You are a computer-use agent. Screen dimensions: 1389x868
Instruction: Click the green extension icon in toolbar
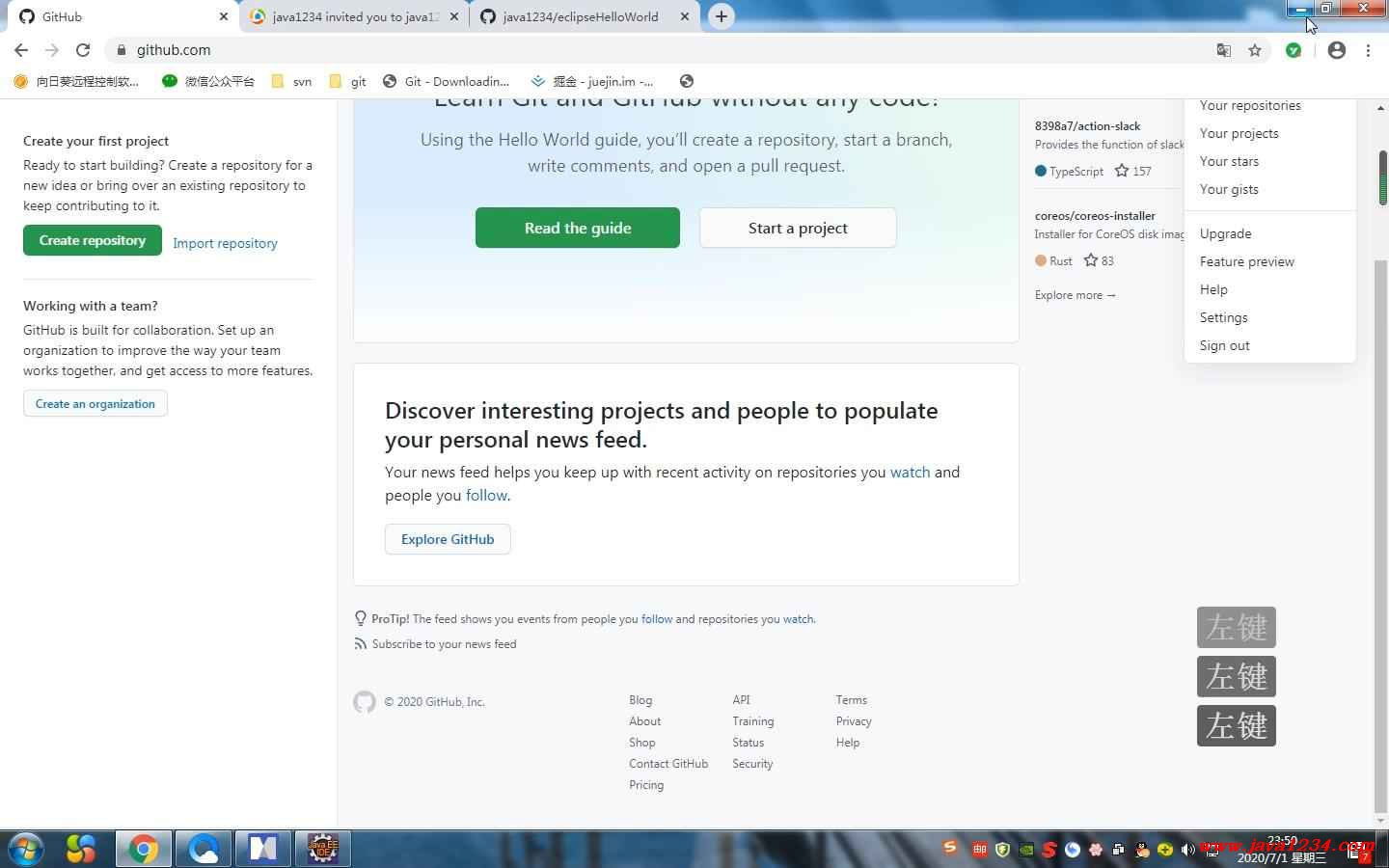[x=1294, y=50]
